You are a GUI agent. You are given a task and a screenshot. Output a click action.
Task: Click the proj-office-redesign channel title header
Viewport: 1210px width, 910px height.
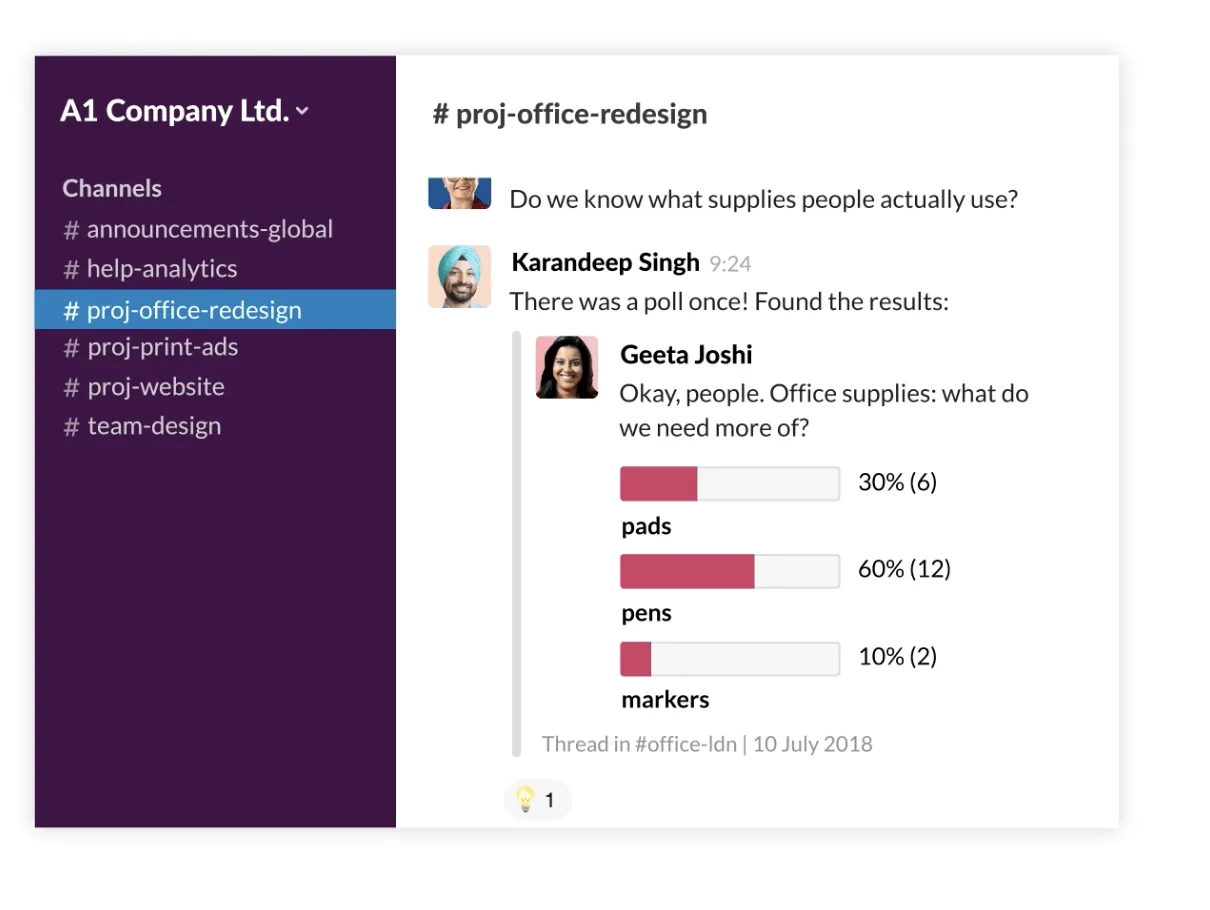(x=570, y=114)
